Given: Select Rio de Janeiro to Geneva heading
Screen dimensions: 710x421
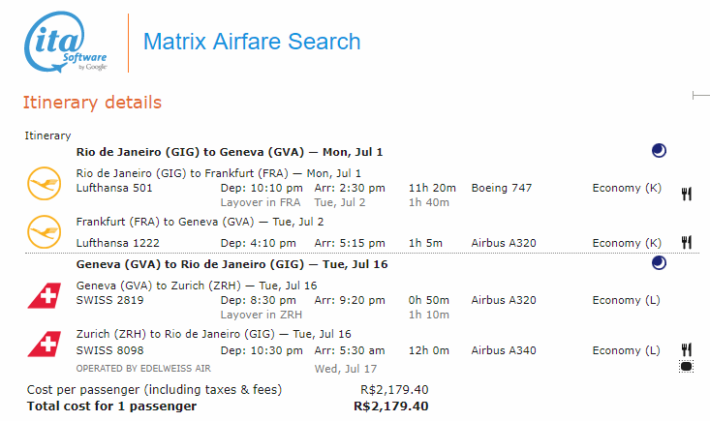Looking at the screenshot, I should [229, 152].
